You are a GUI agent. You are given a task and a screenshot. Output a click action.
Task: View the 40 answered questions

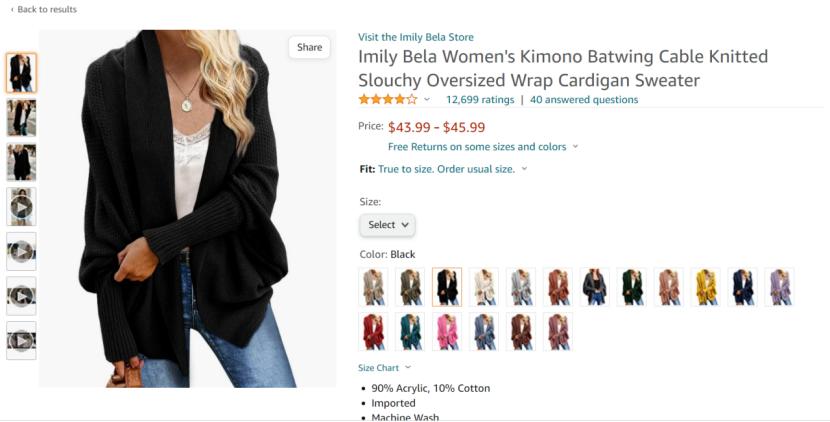pyautogui.click(x=584, y=100)
